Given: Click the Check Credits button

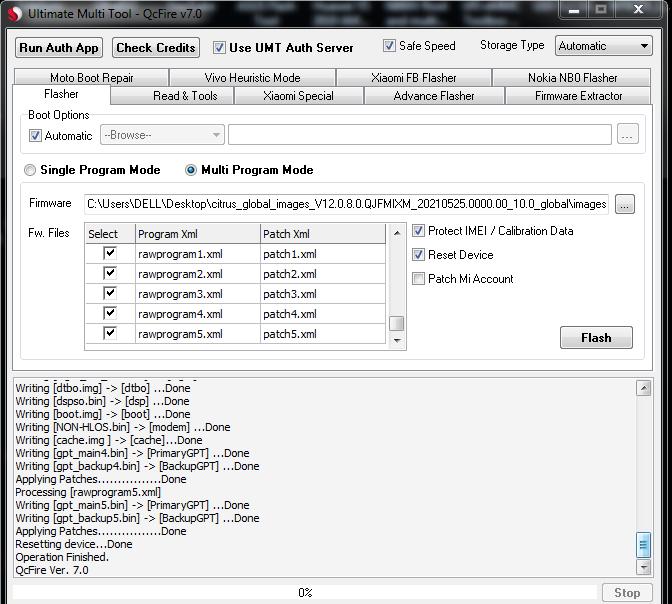Looking at the screenshot, I should coord(155,47).
